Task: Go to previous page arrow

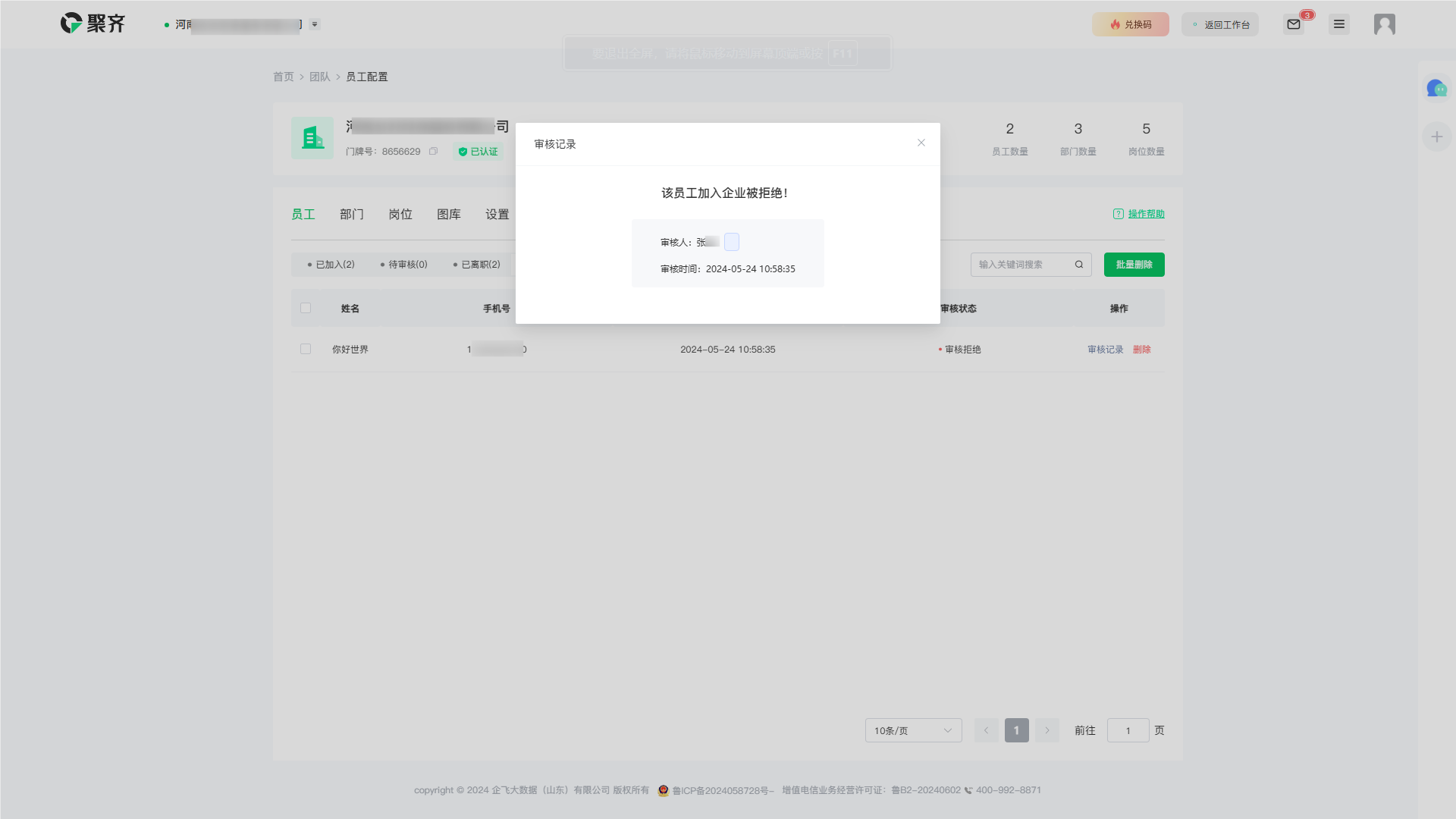Action: point(986,730)
